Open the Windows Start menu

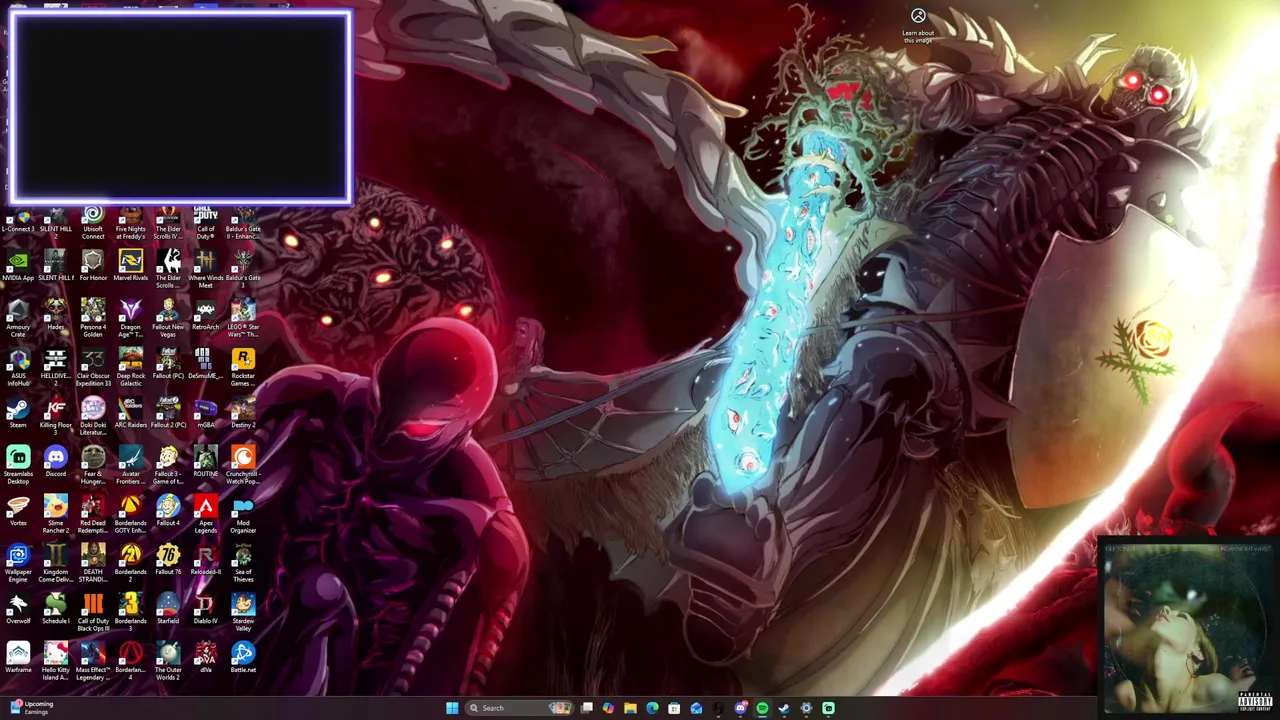click(x=452, y=708)
